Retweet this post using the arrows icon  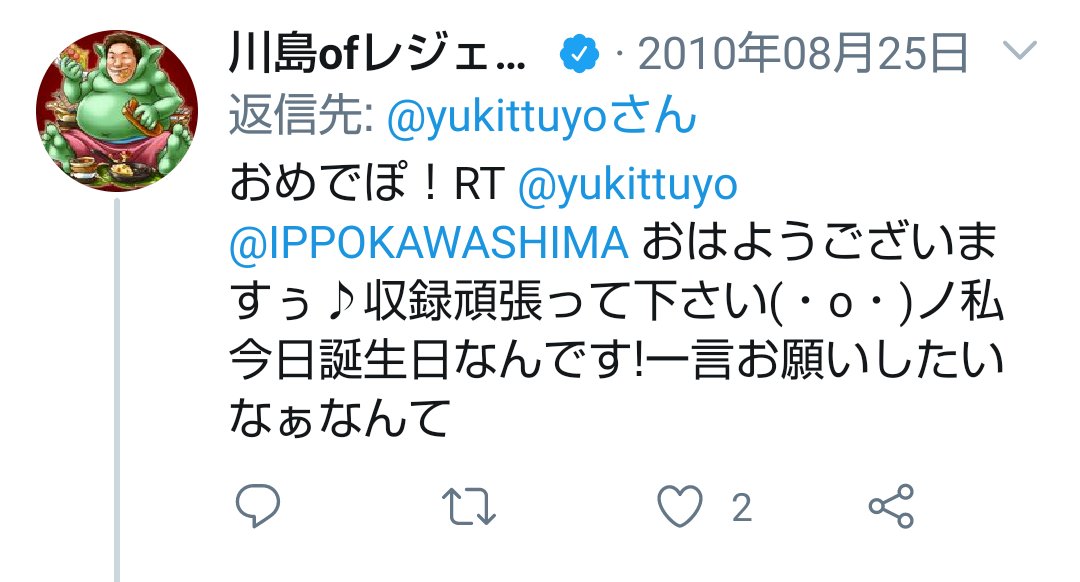click(468, 507)
